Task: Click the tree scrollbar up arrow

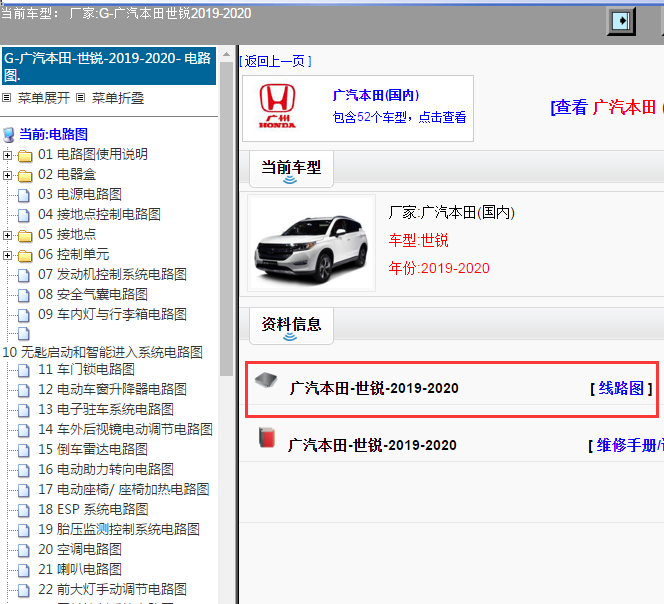Action: 227,54
